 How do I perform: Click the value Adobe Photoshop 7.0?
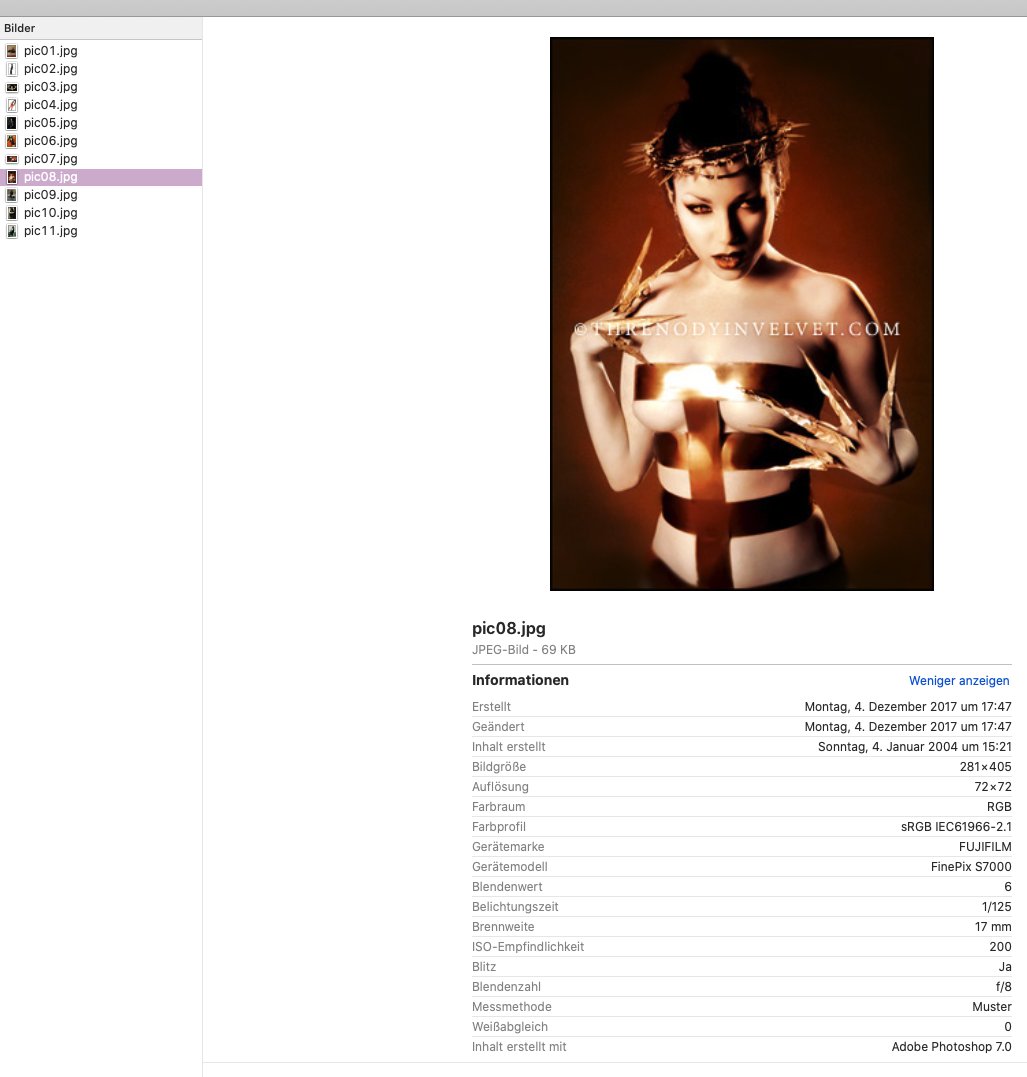951,1047
